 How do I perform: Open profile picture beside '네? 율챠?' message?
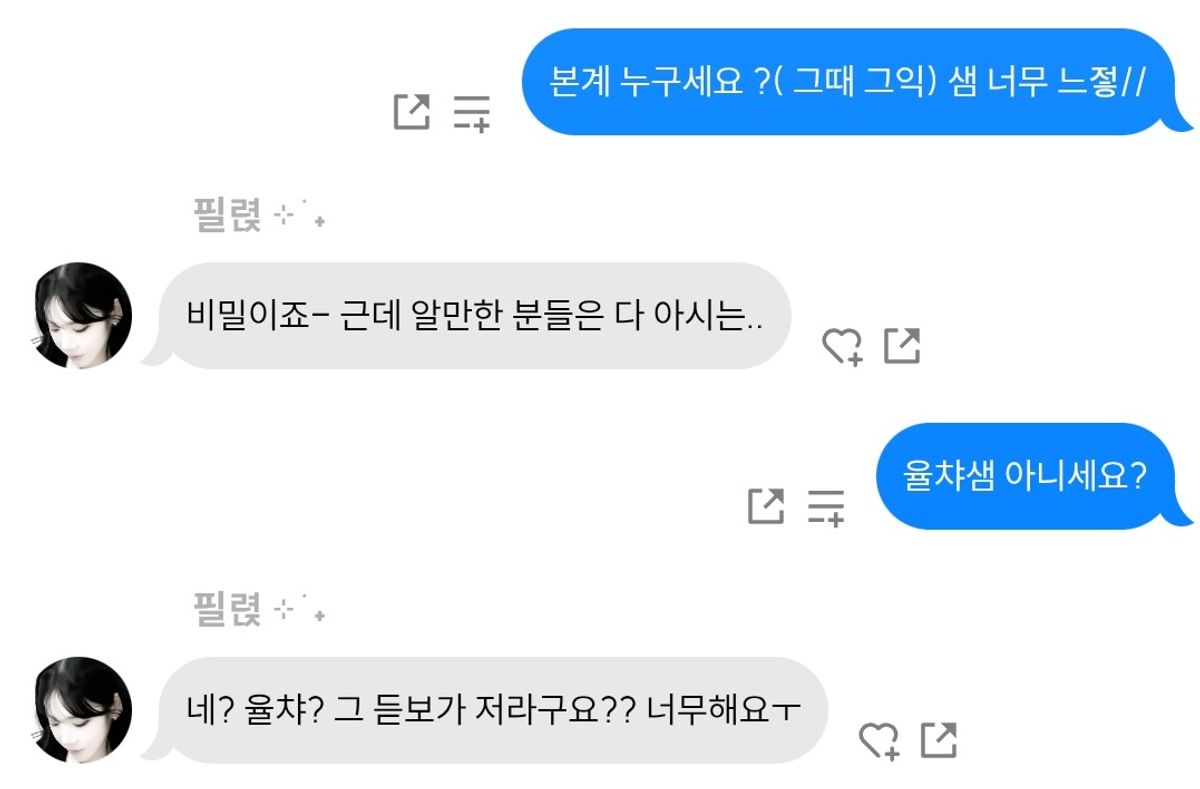[x=83, y=710]
